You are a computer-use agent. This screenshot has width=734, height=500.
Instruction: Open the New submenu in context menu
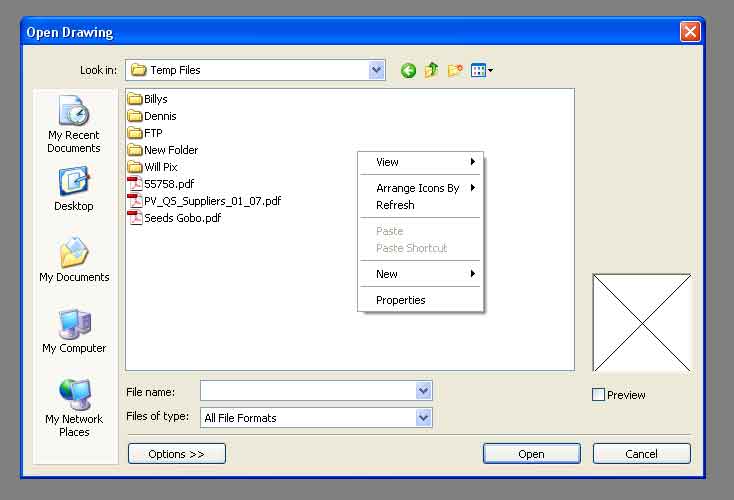pyautogui.click(x=420, y=274)
